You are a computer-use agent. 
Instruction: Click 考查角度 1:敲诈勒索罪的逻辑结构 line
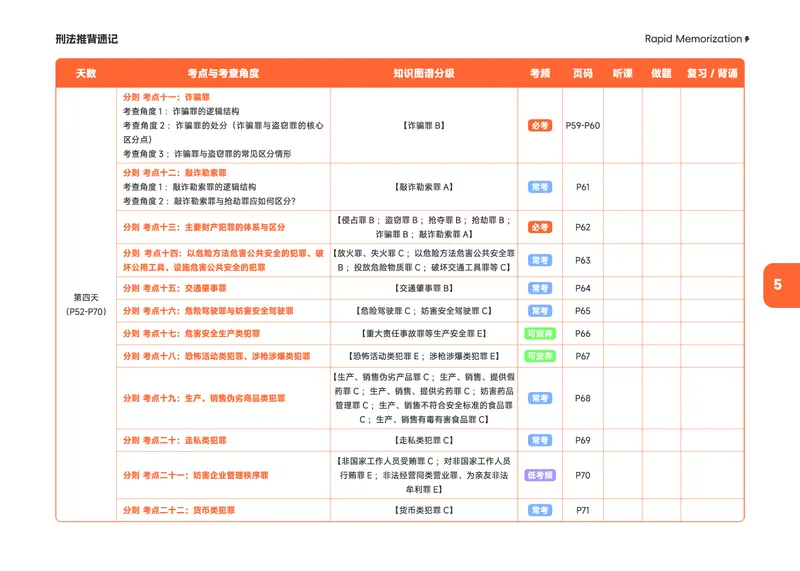click(189, 187)
